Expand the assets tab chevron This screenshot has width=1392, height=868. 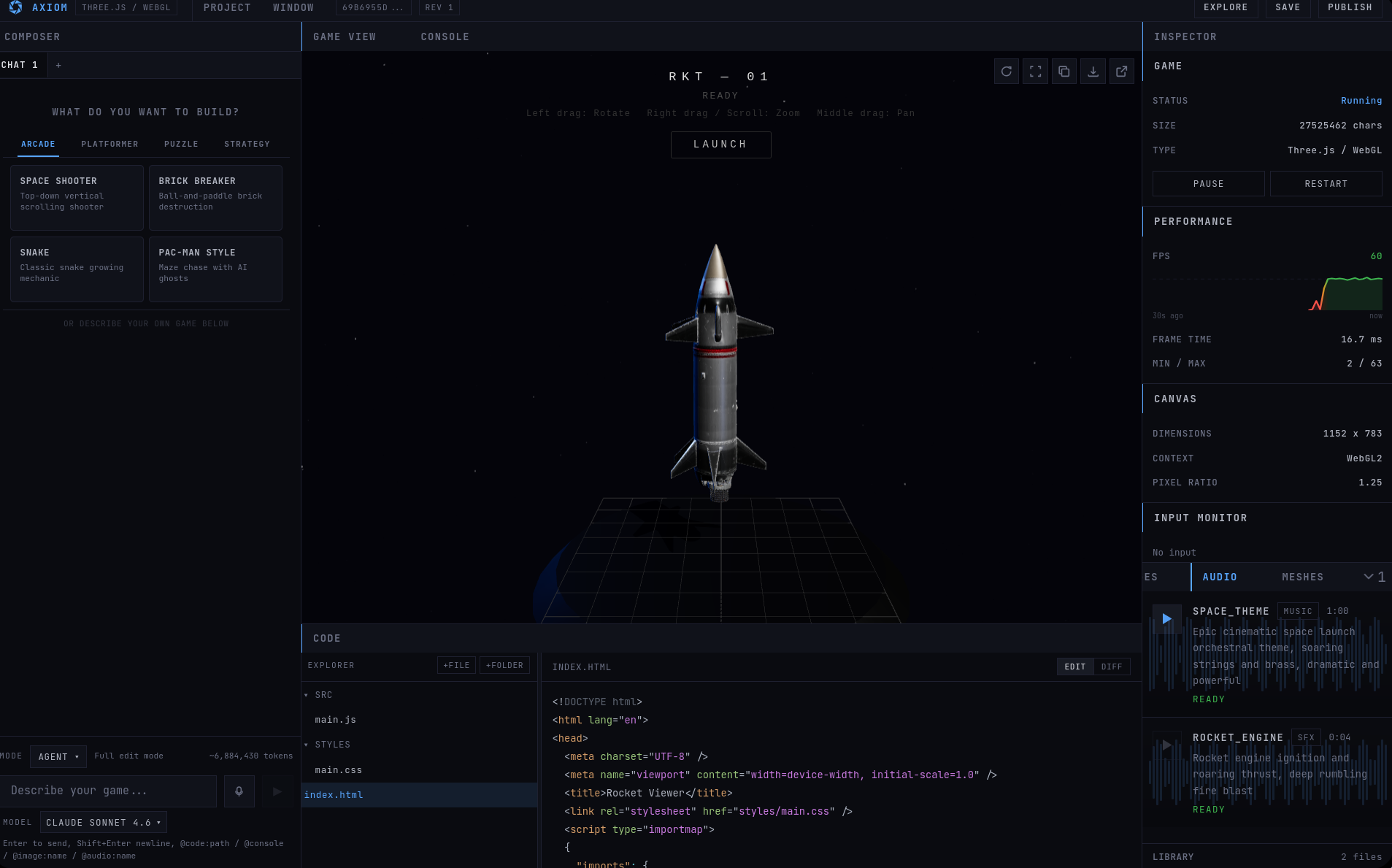1369,577
